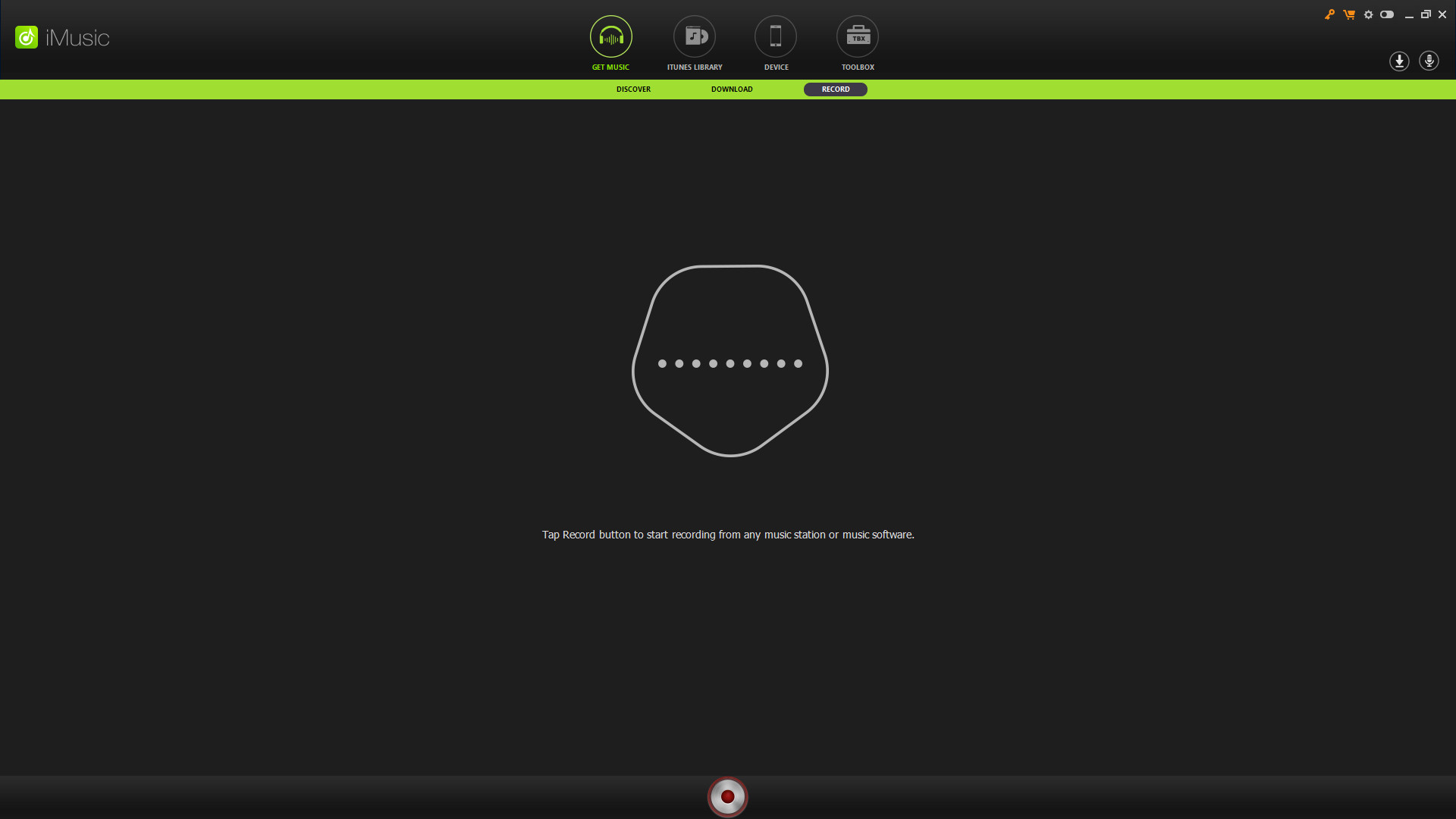
Task: Click the dotted audio placeholder graphic
Action: click(728, 363)
